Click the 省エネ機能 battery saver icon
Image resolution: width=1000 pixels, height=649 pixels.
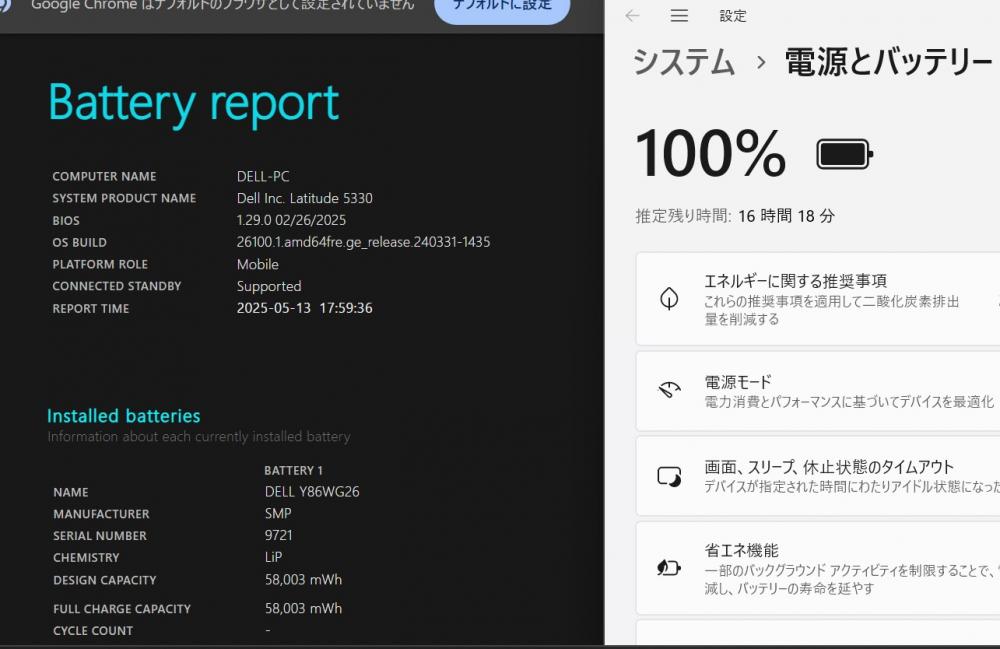(x=669, y=567)
